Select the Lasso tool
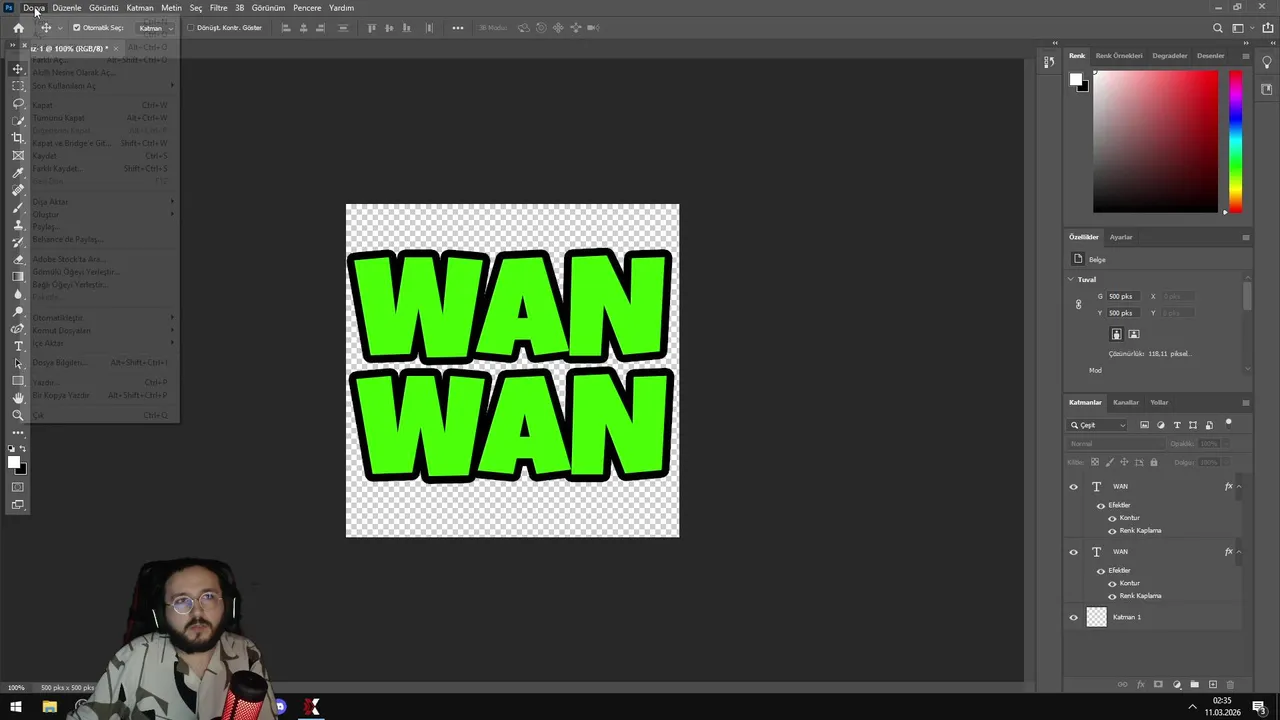Screen dimensions: 1280x720 tap(18, 103)
